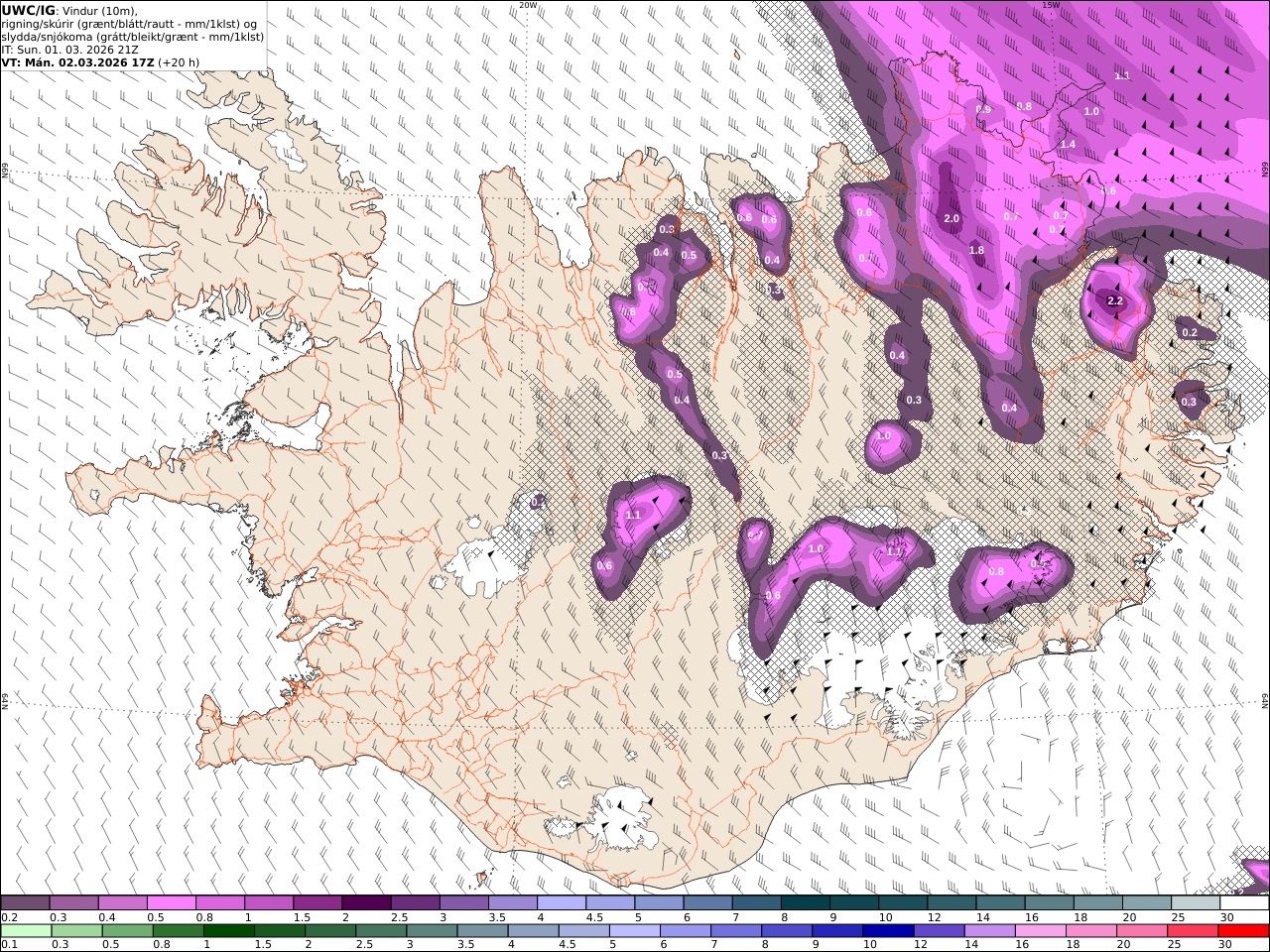Click the "4.5" label under the rain legend
Viewport: 1270px width, 952px height.
(567, 945)
